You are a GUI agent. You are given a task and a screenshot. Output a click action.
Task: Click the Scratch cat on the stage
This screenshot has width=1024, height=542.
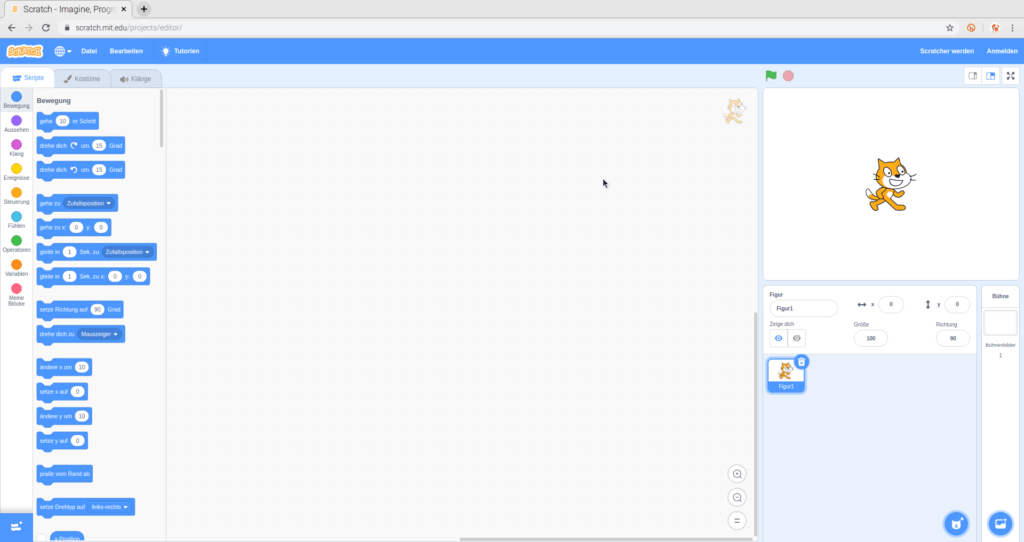pos(889,184)
